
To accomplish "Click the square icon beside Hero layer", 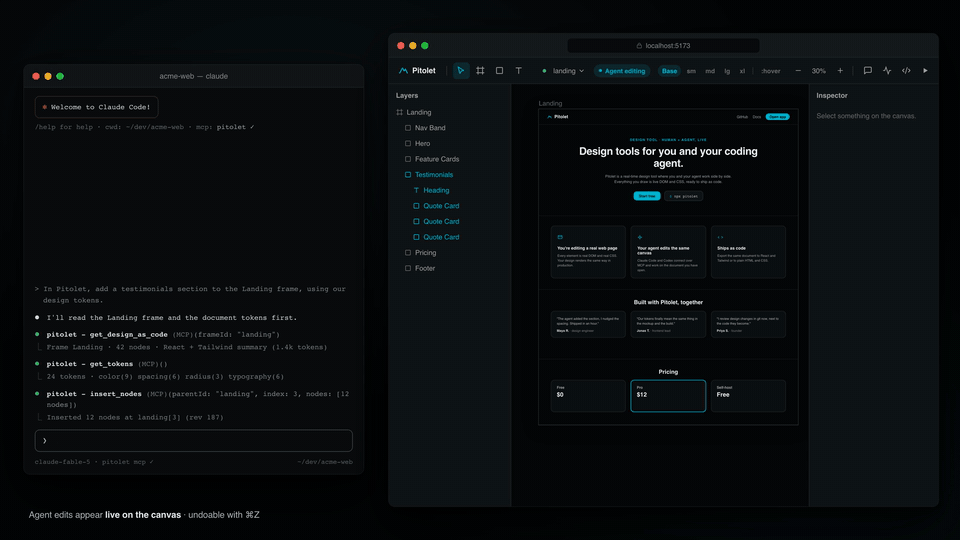I will pyautogui.click(x=408, y=143).
